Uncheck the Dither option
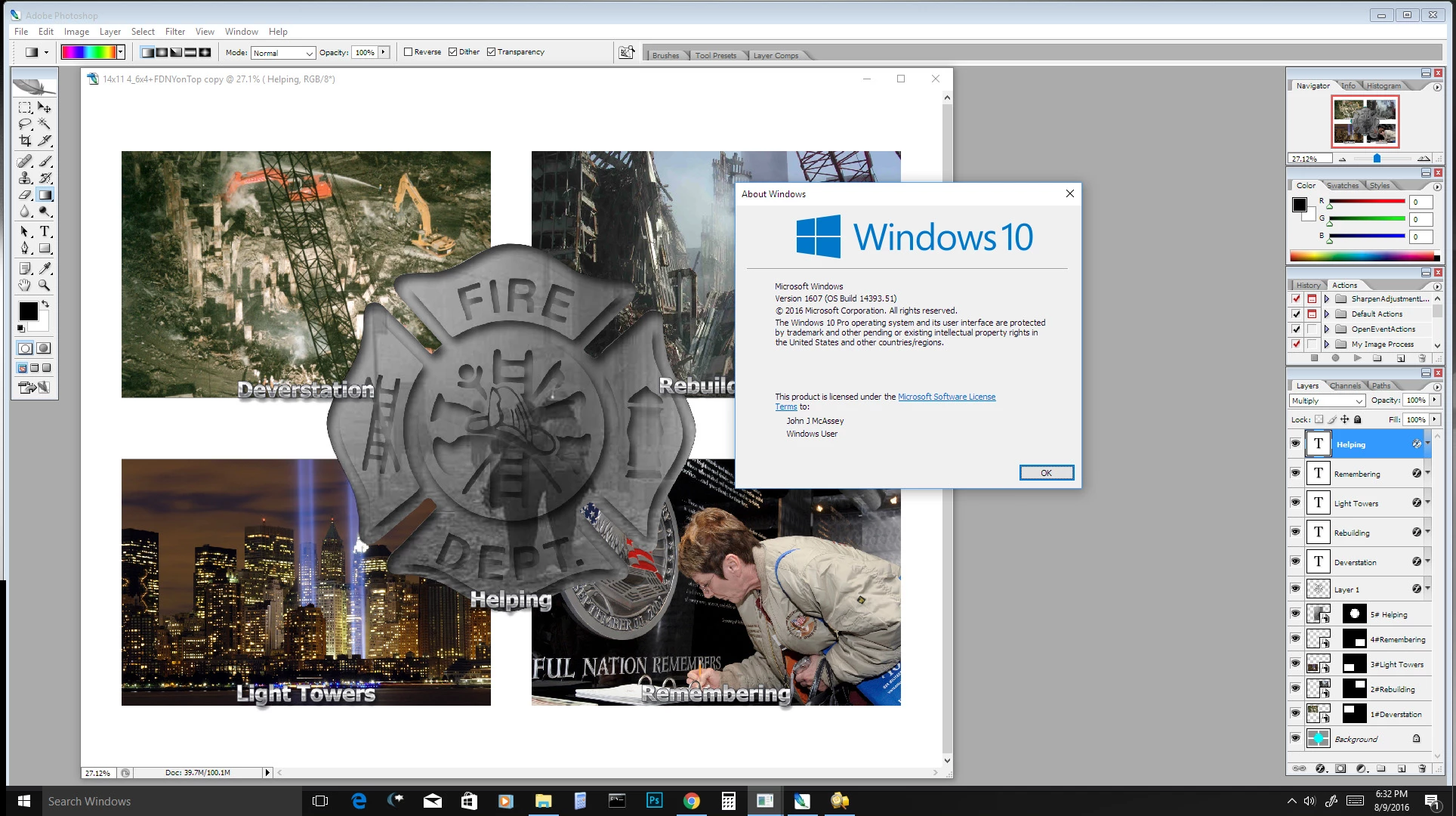This screenshot has height=816, width=1456. point(453,52)
